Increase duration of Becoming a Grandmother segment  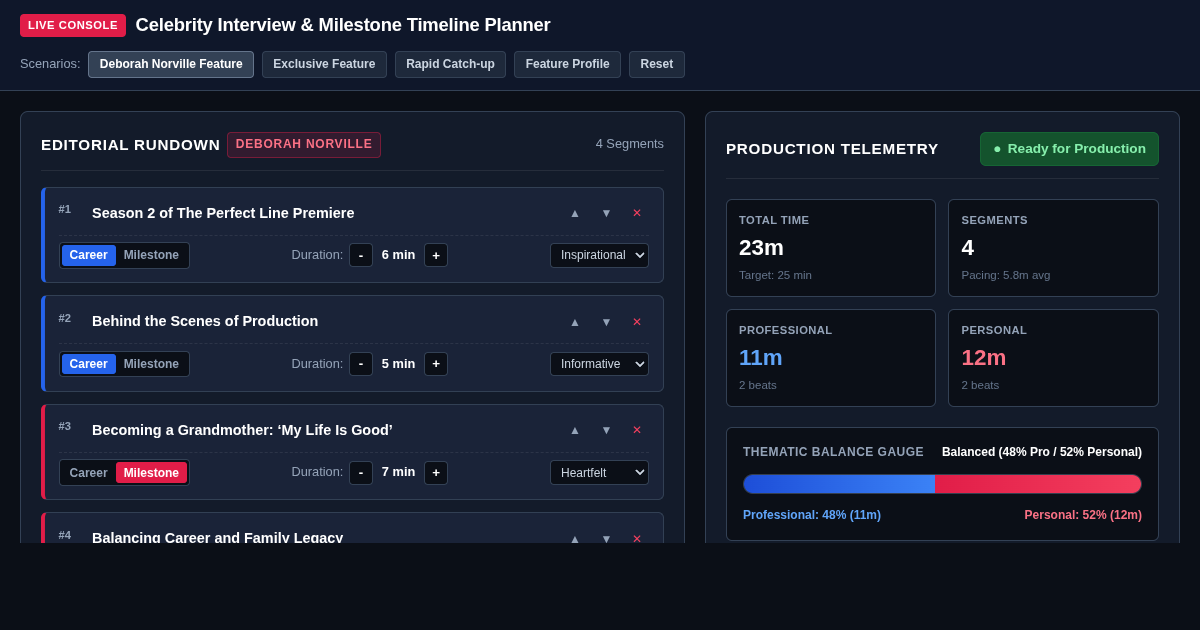pyautogui.click(x=436, y=473)
